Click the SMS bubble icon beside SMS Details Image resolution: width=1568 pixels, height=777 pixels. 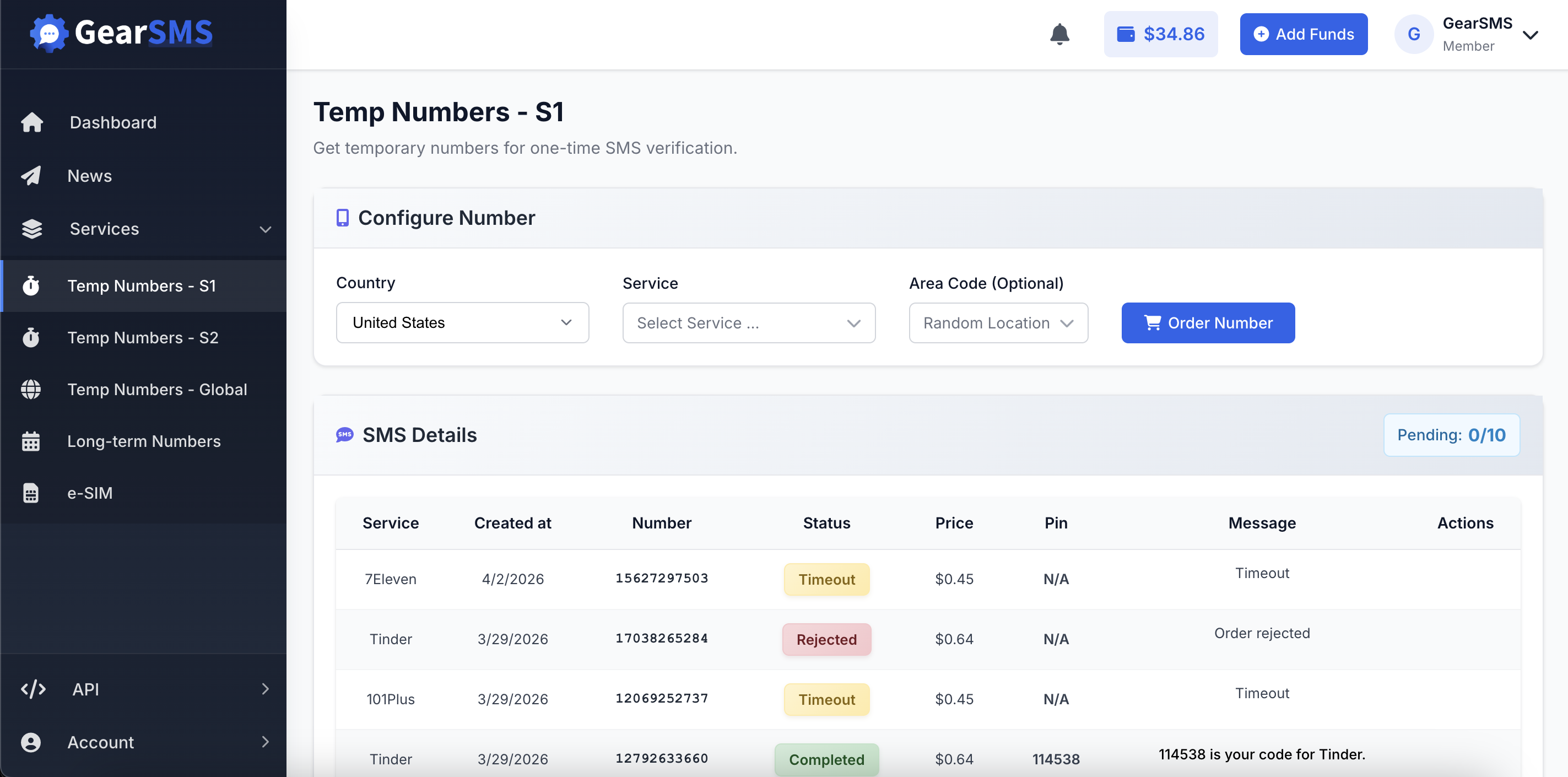pos(344,435)
